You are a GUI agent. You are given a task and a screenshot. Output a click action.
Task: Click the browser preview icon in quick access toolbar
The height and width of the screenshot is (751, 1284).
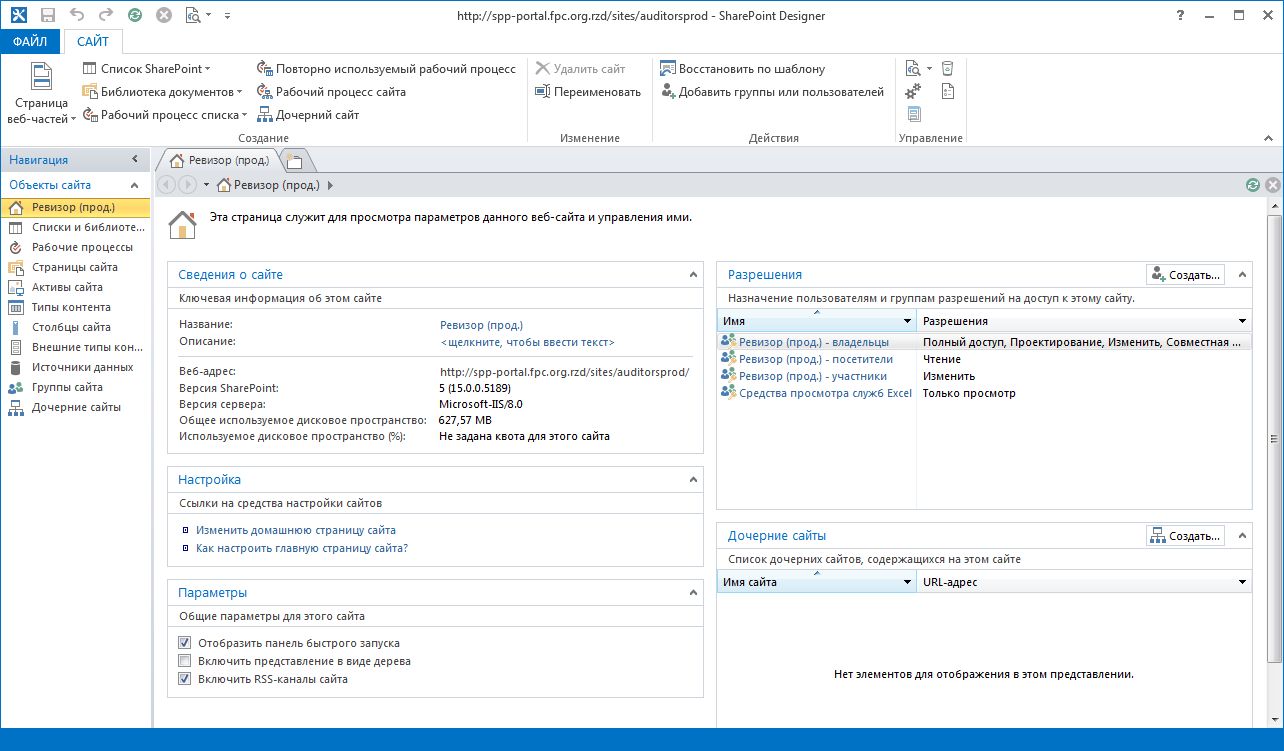click(193, 15)
